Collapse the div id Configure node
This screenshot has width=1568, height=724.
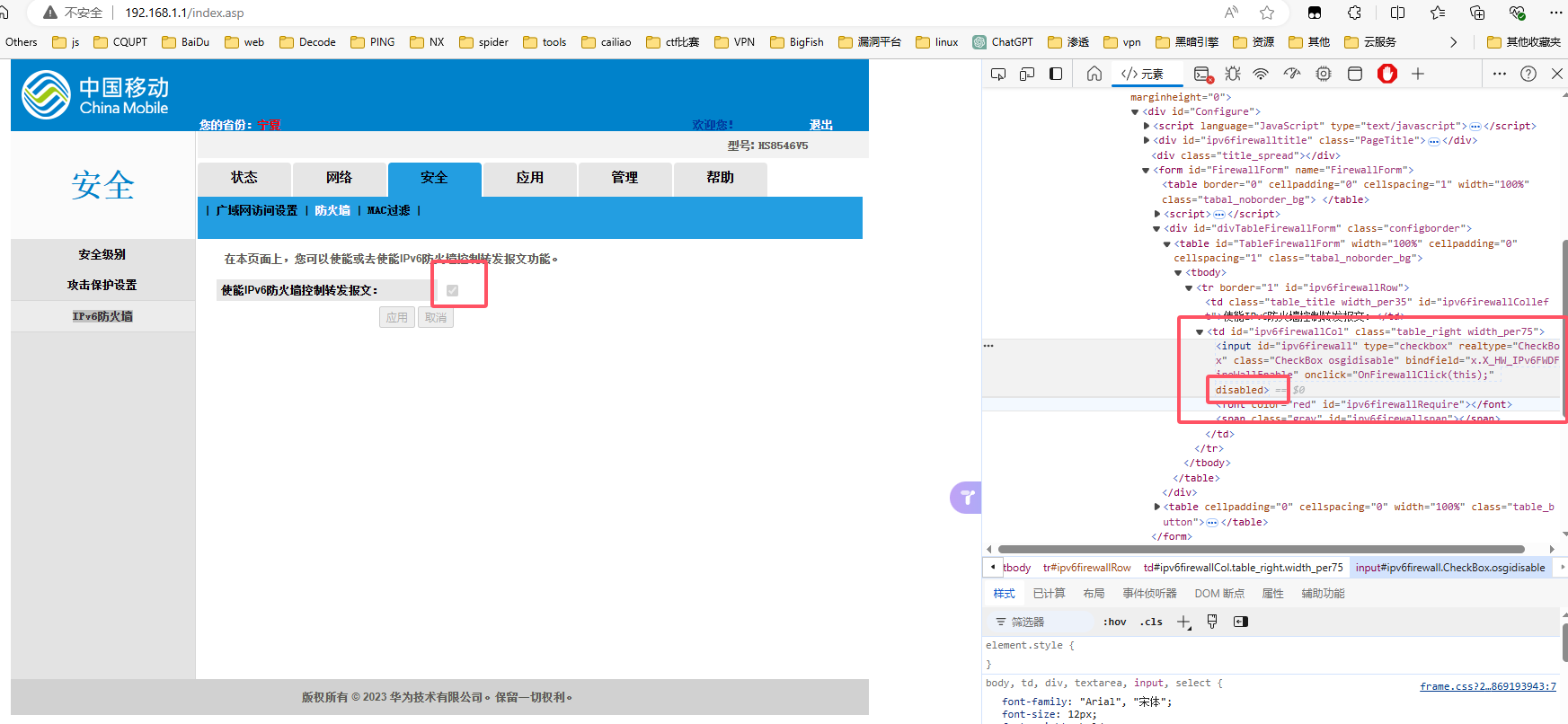1135,111
